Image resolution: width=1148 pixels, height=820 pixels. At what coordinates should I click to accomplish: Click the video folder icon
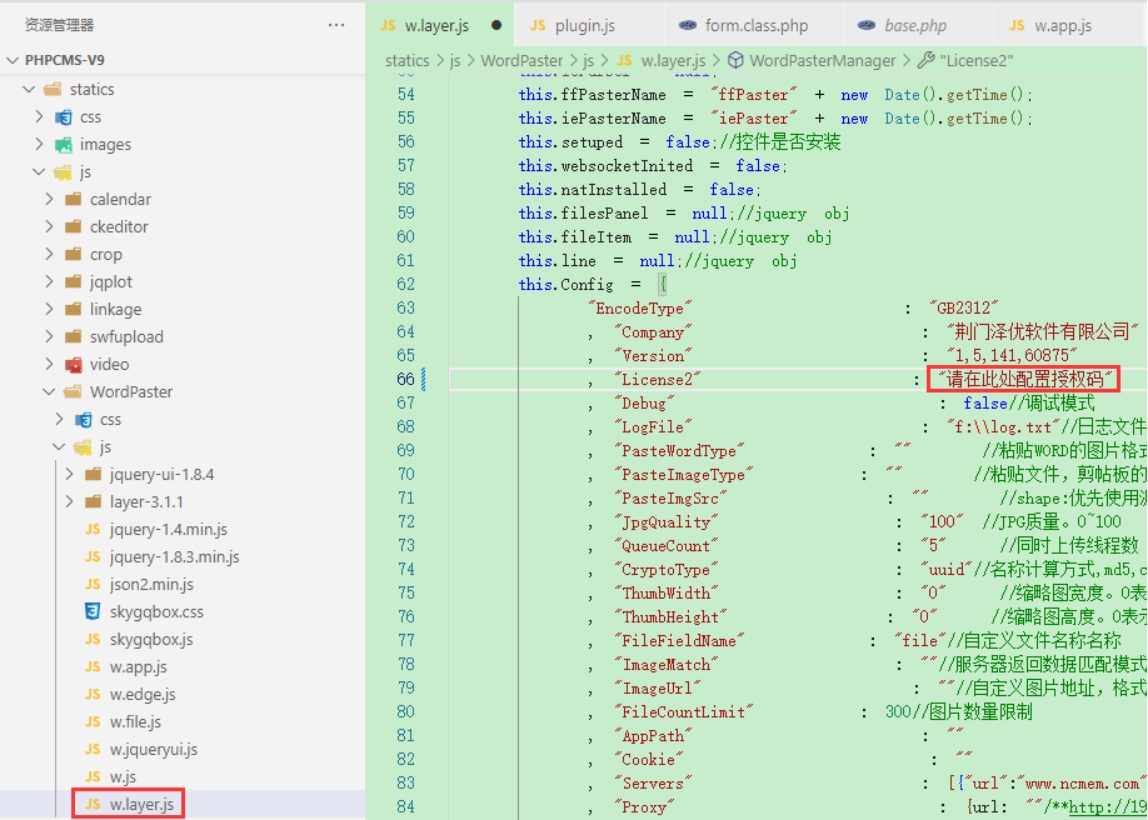74,364
